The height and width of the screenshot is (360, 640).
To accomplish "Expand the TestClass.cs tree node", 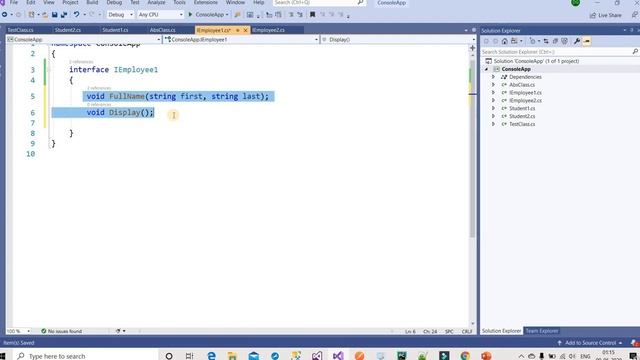I will click(493, 124).
